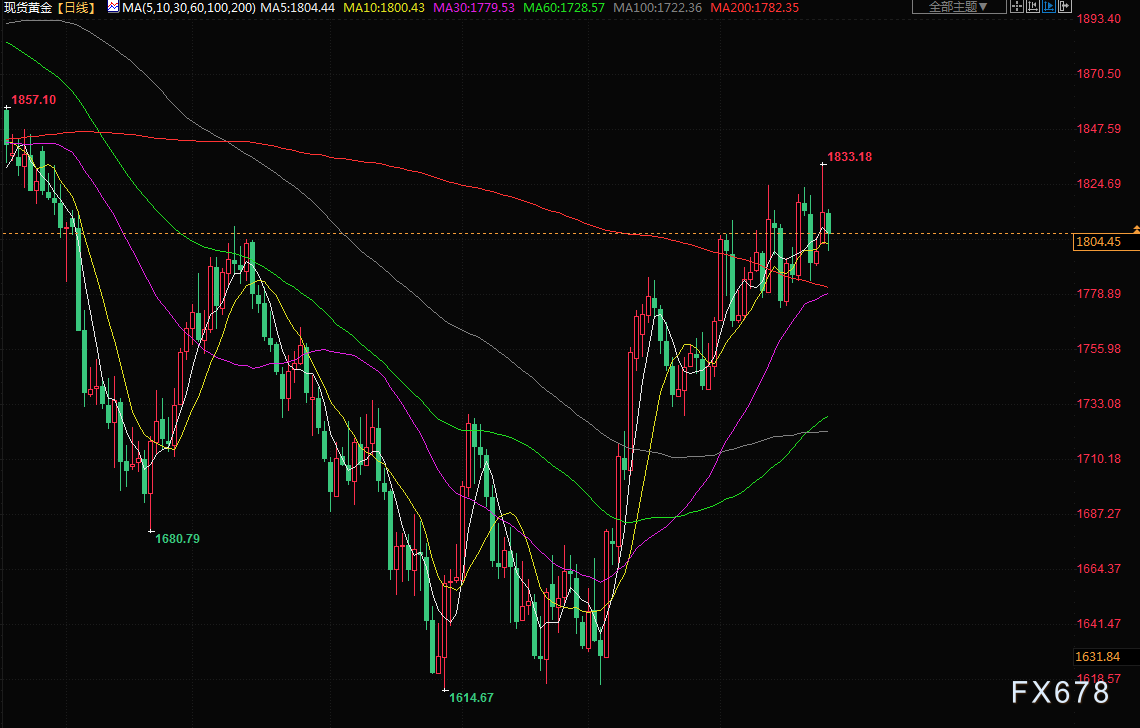Click the green MA60:1728.57 value

pyautogui.click(x=564, y=8)
